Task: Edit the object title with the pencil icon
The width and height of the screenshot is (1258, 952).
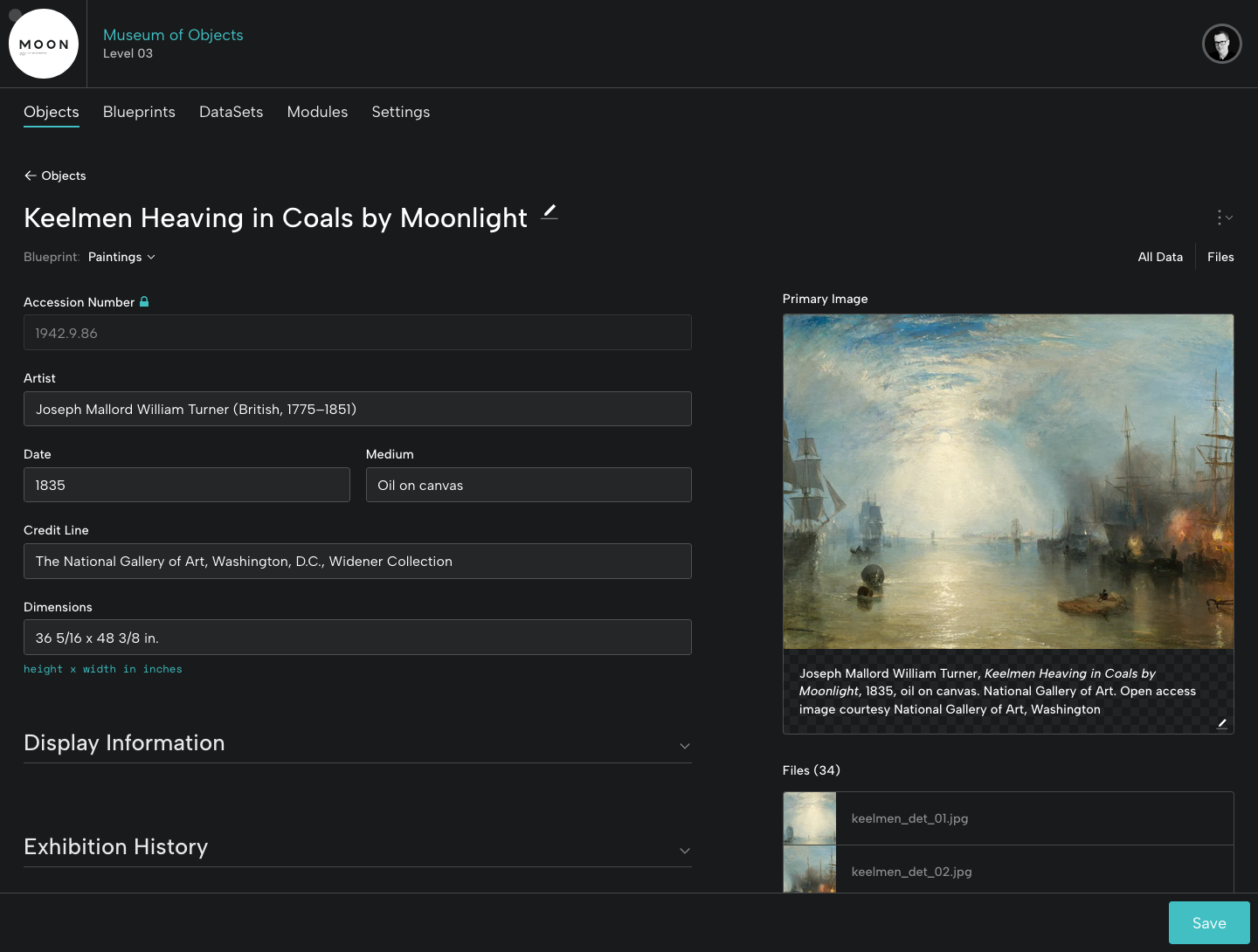Action: (549, 211)
